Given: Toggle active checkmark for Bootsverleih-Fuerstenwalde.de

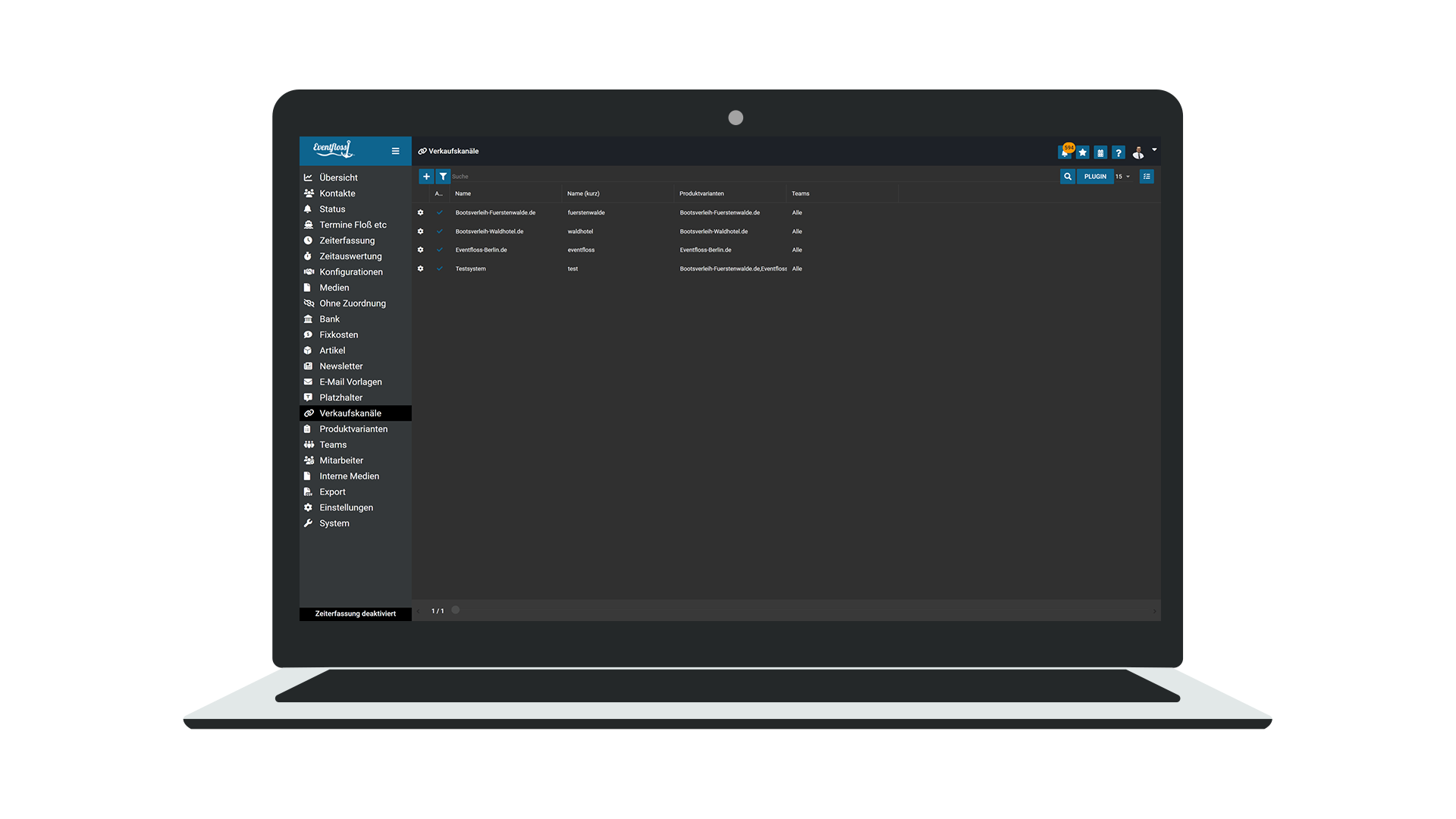Looking at the screenshot, I should click(439, 212).
